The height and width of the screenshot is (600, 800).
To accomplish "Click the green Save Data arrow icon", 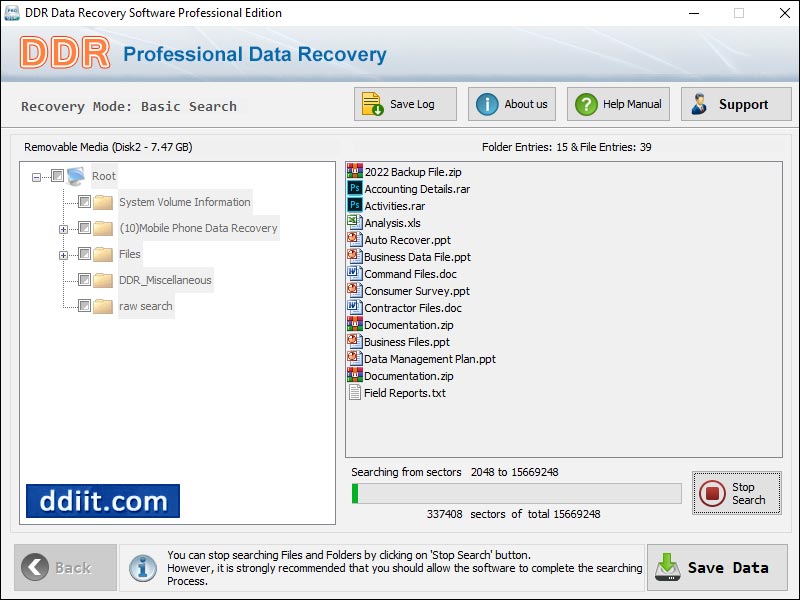I will [x=666, y=567].
